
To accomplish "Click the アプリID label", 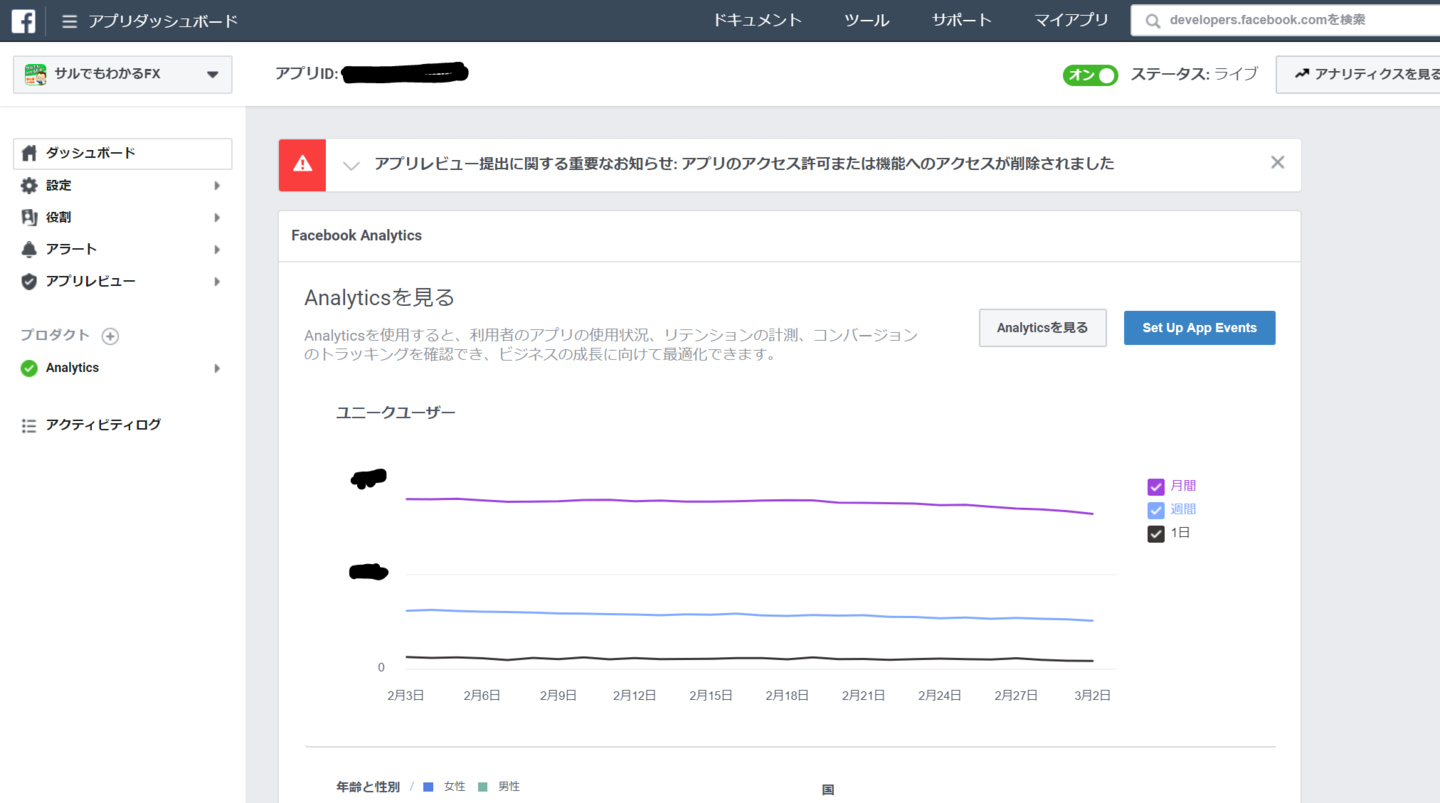I will click(307, 74).
